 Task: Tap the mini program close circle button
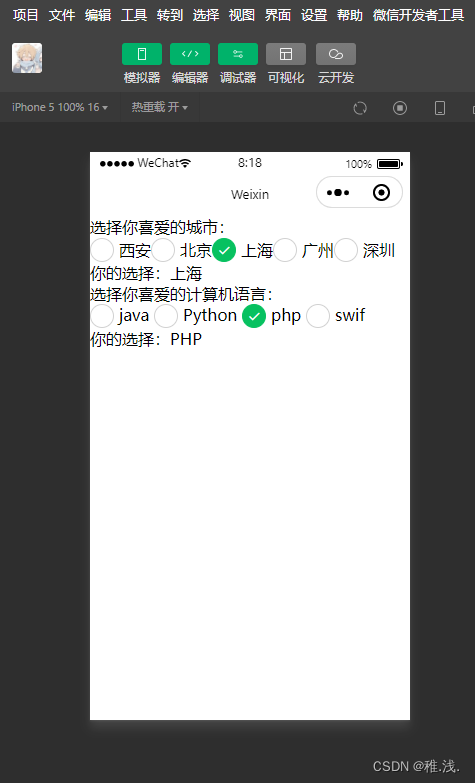click(382, 192)
